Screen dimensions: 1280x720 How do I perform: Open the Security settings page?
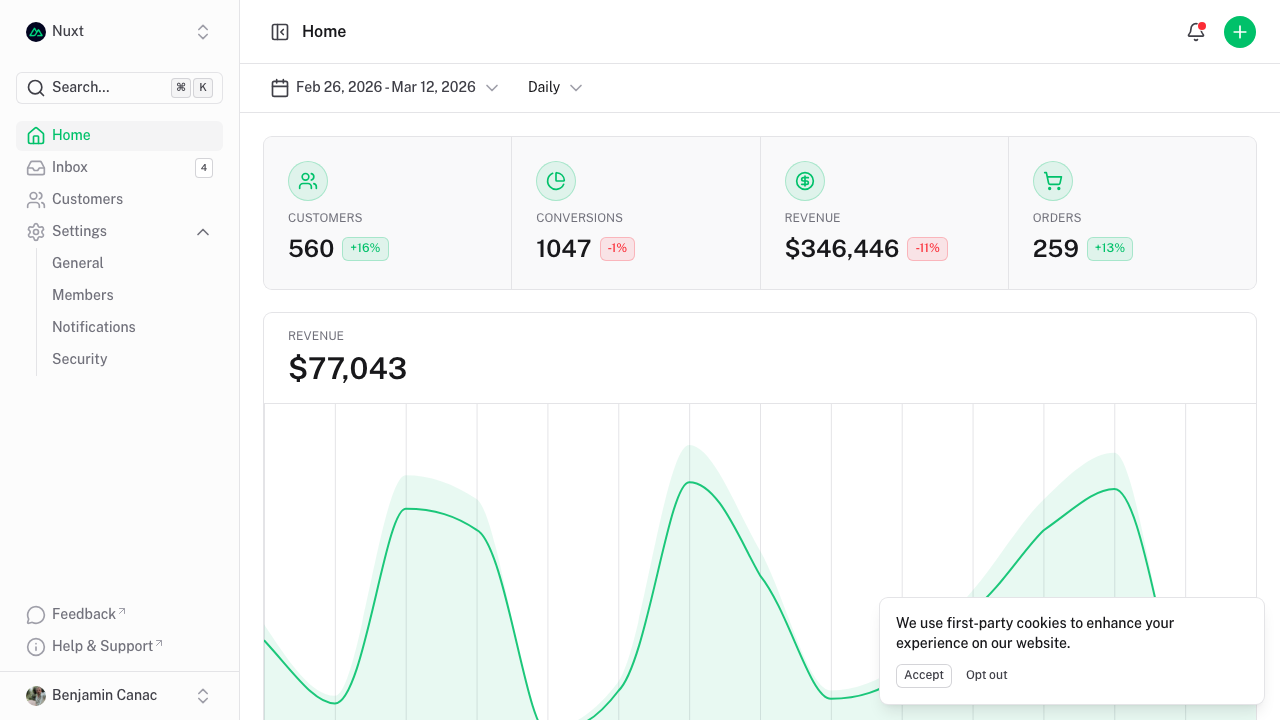79,359
